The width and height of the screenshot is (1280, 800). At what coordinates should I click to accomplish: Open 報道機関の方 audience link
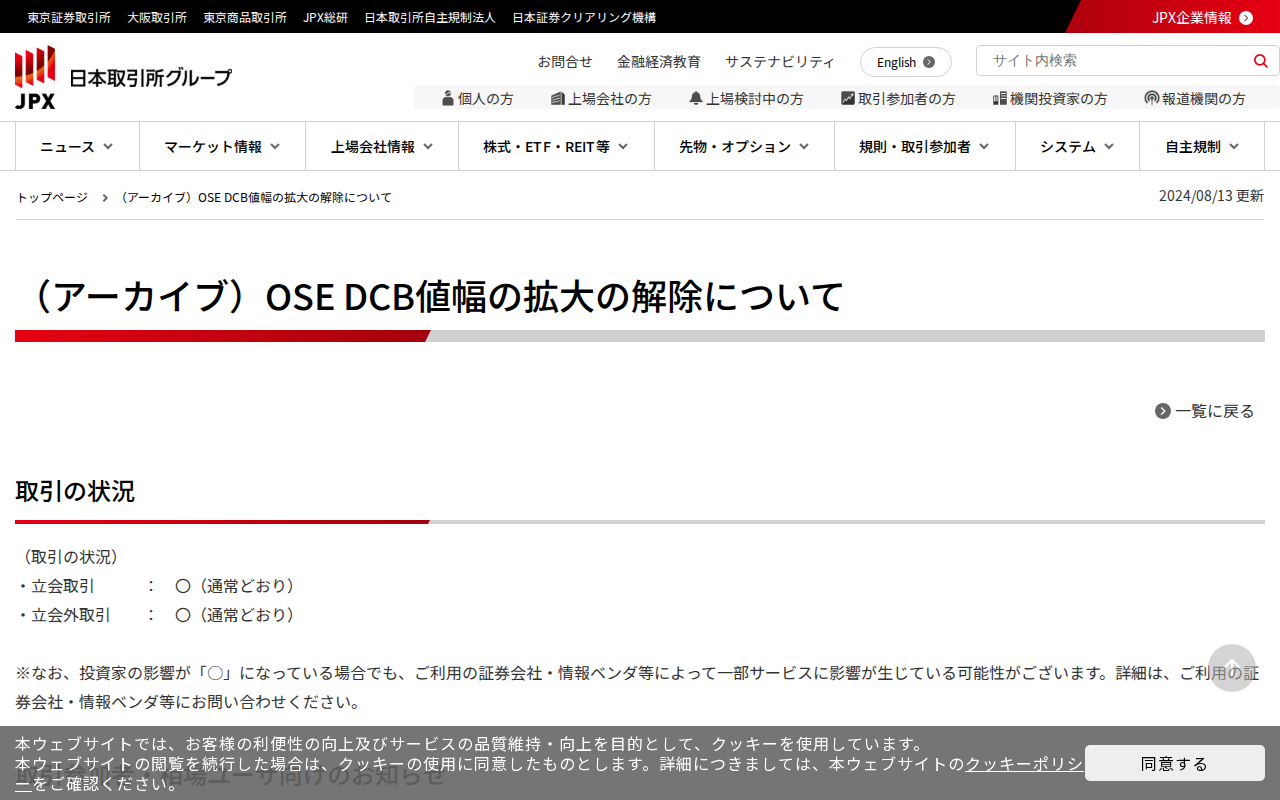[x=1195, y=98]
